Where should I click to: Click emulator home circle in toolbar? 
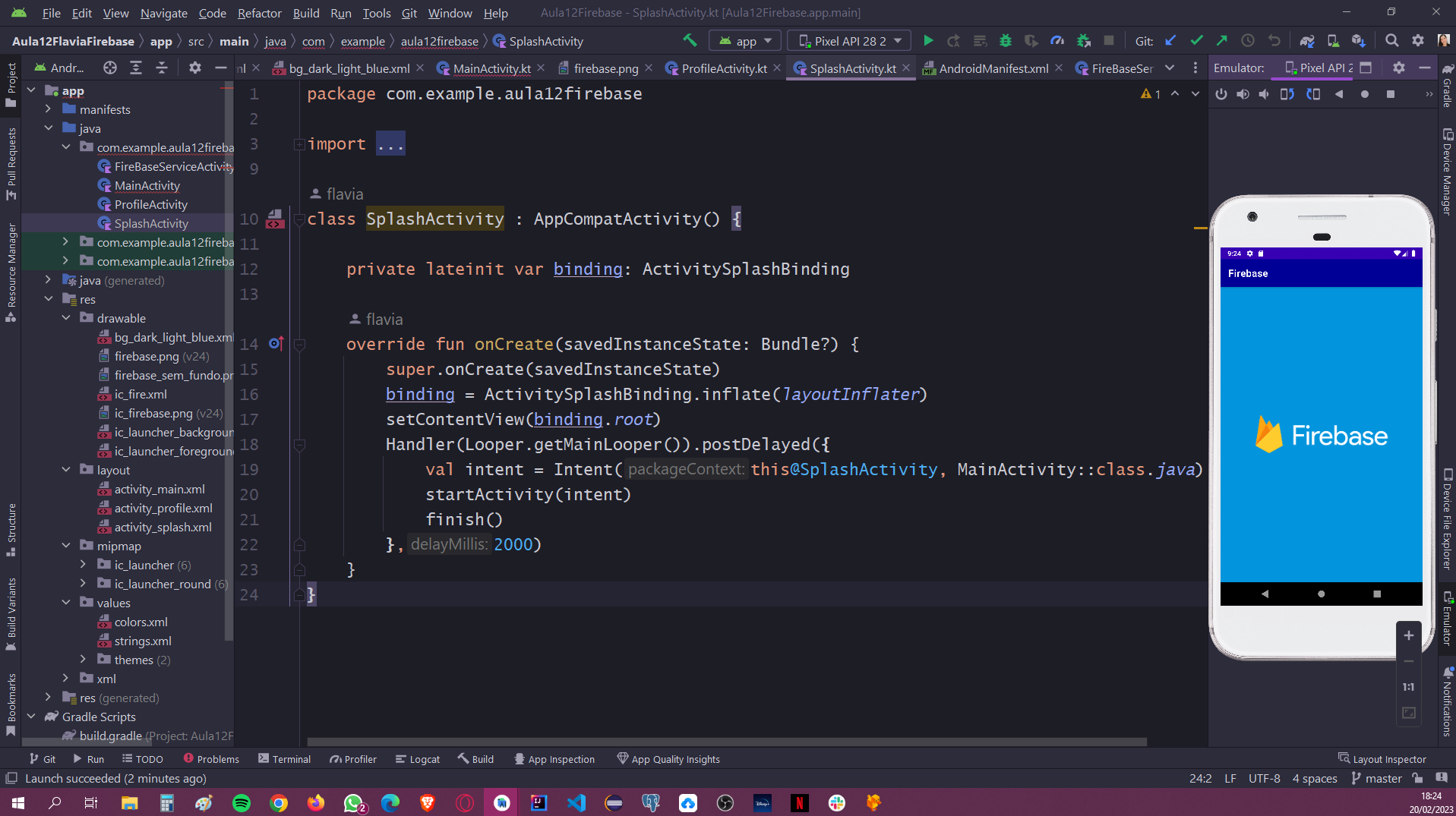1365,94
